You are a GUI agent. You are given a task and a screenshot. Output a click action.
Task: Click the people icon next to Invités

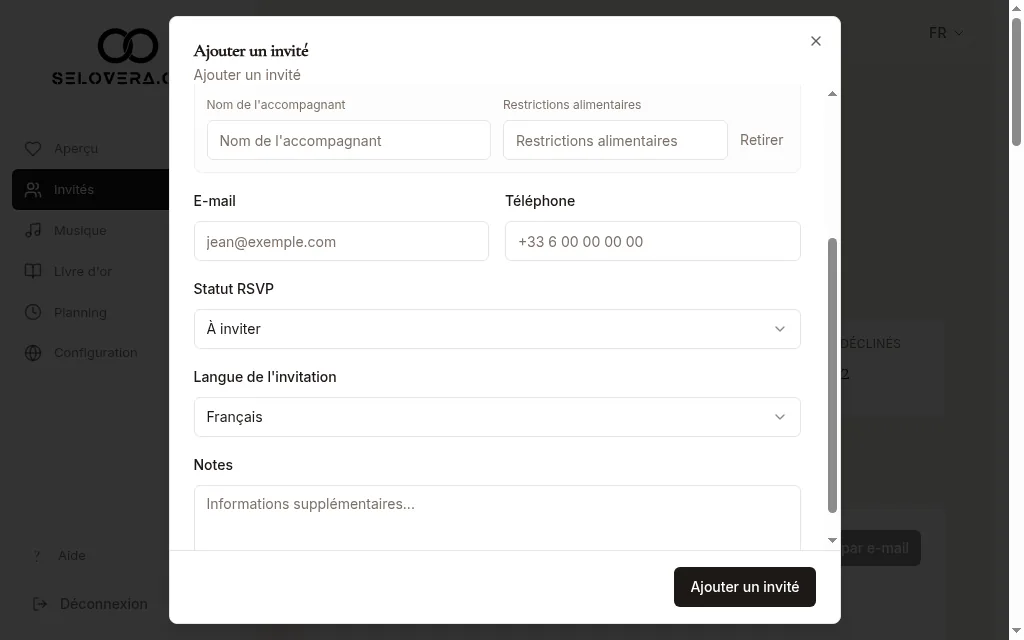tap(33, 190)
